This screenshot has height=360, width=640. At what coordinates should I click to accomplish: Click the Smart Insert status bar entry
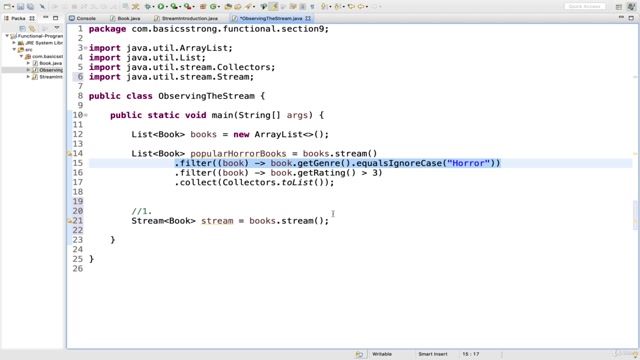433,354
